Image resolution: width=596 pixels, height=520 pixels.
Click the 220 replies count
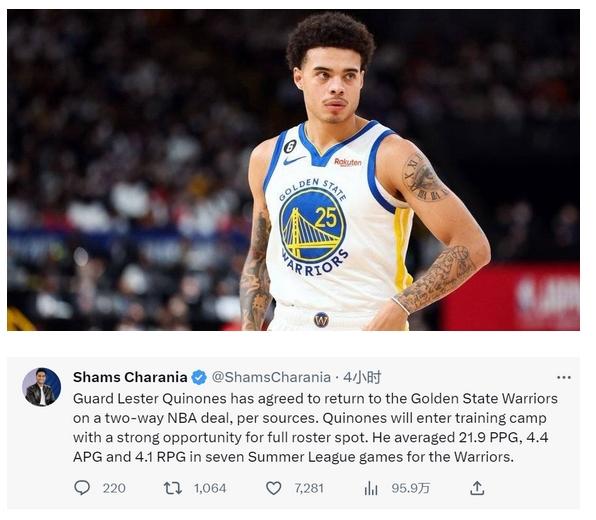[114, 488]
